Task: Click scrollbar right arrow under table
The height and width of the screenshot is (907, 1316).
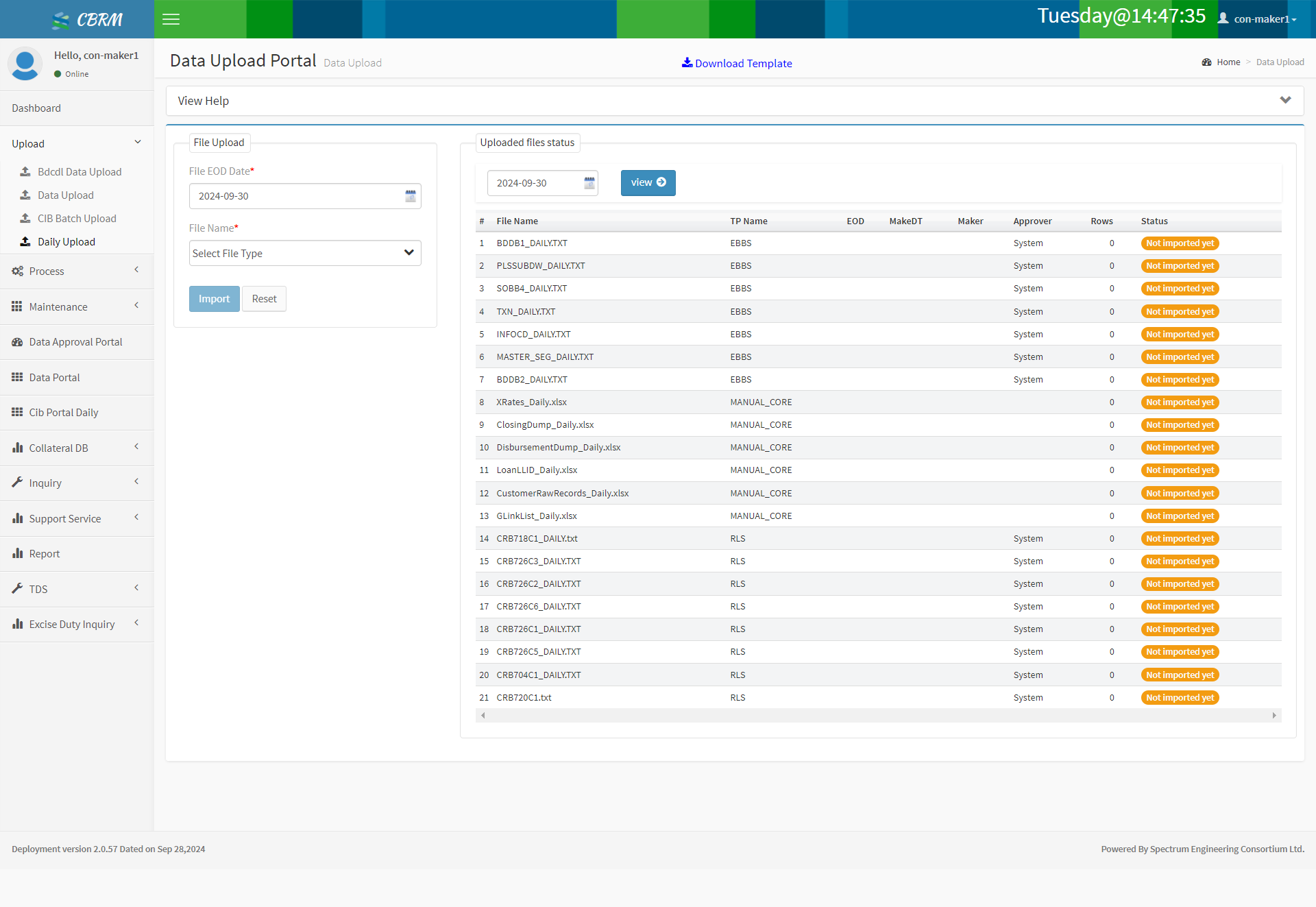Action: (1274, 715)
